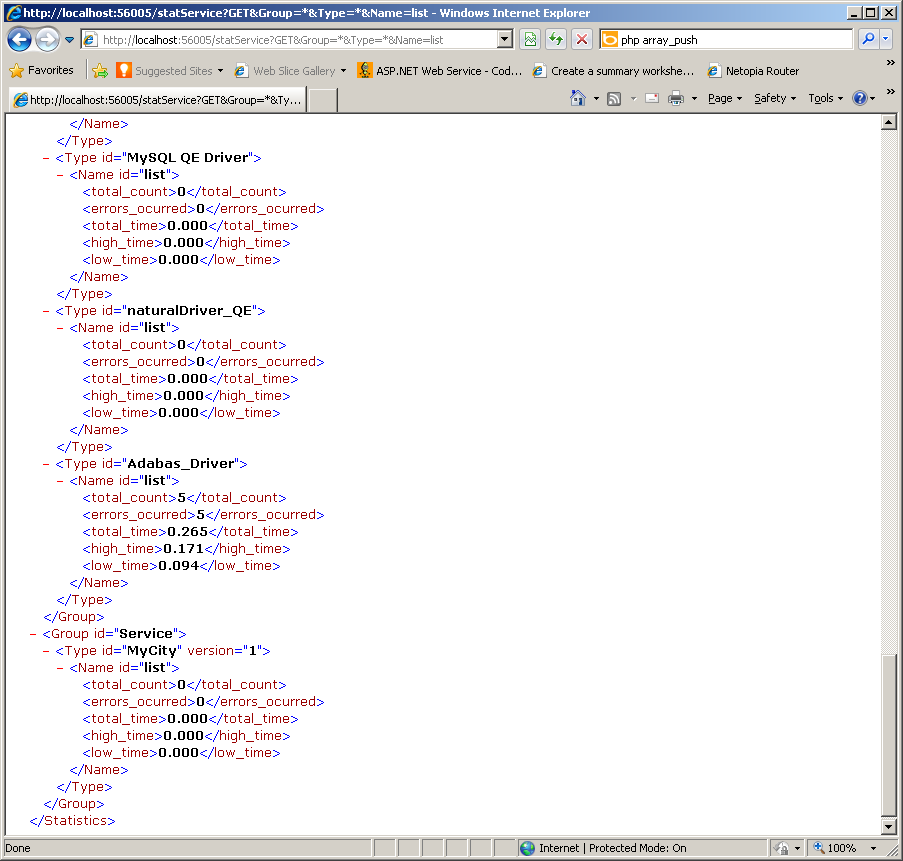Click the Forward navigation arrow
This screenshot has height=861, width=903.
[x=47, y=40]
